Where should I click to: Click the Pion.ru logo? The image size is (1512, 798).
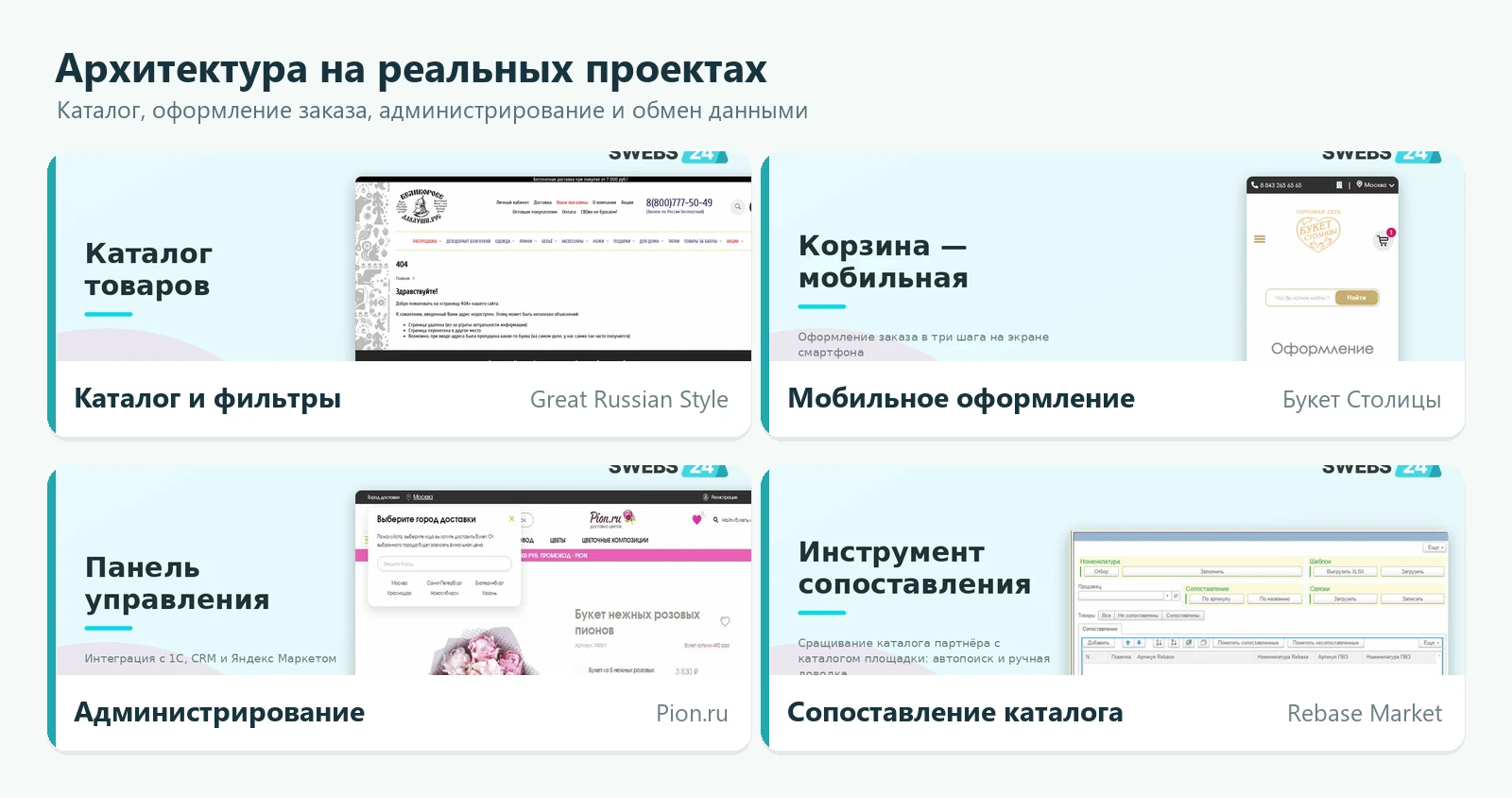click(x=612, y=518)
